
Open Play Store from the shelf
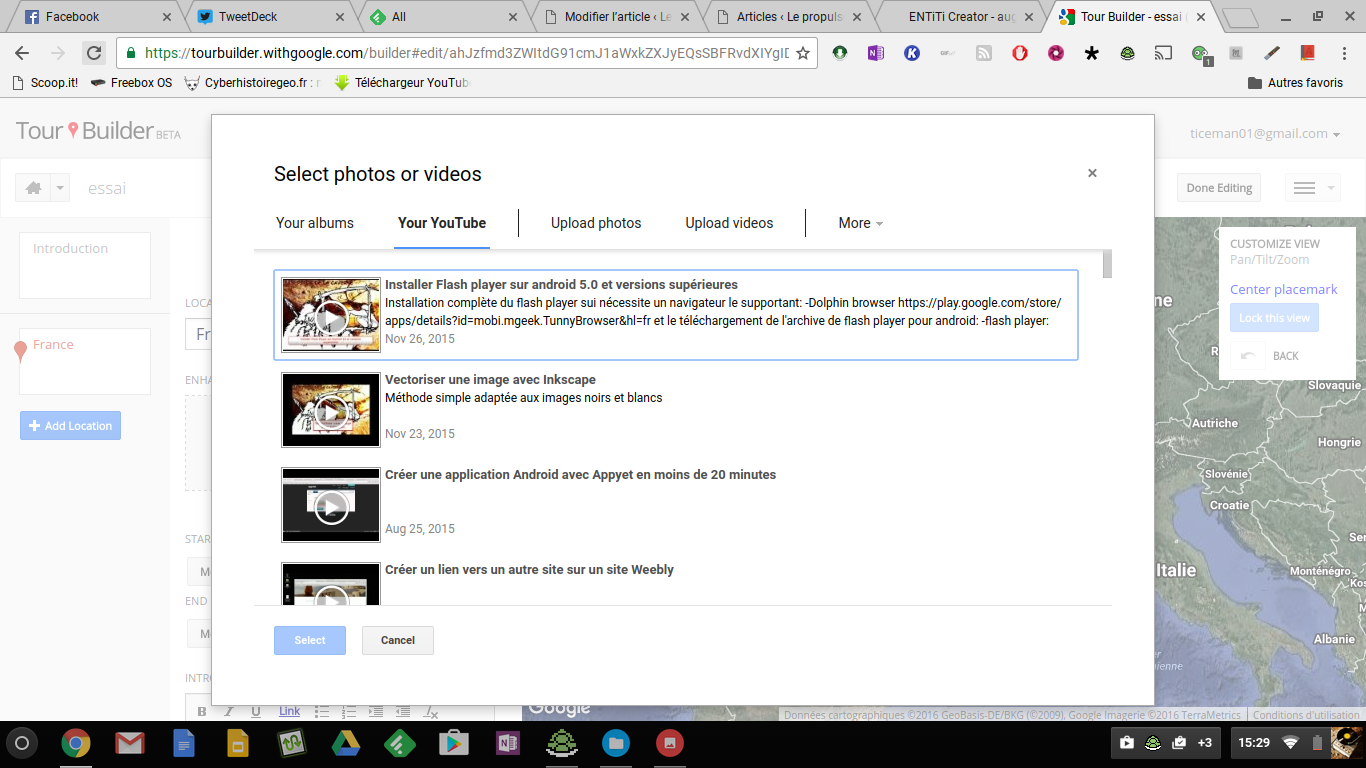[454, 743]
